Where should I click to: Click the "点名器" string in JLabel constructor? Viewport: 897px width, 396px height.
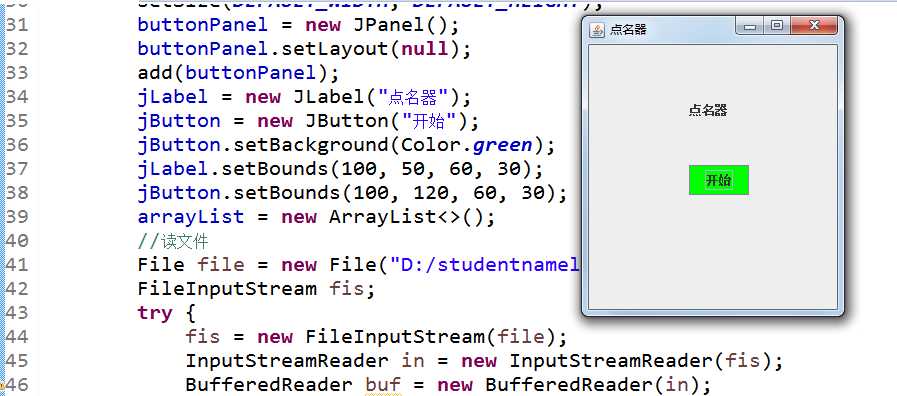coord(412,97)
